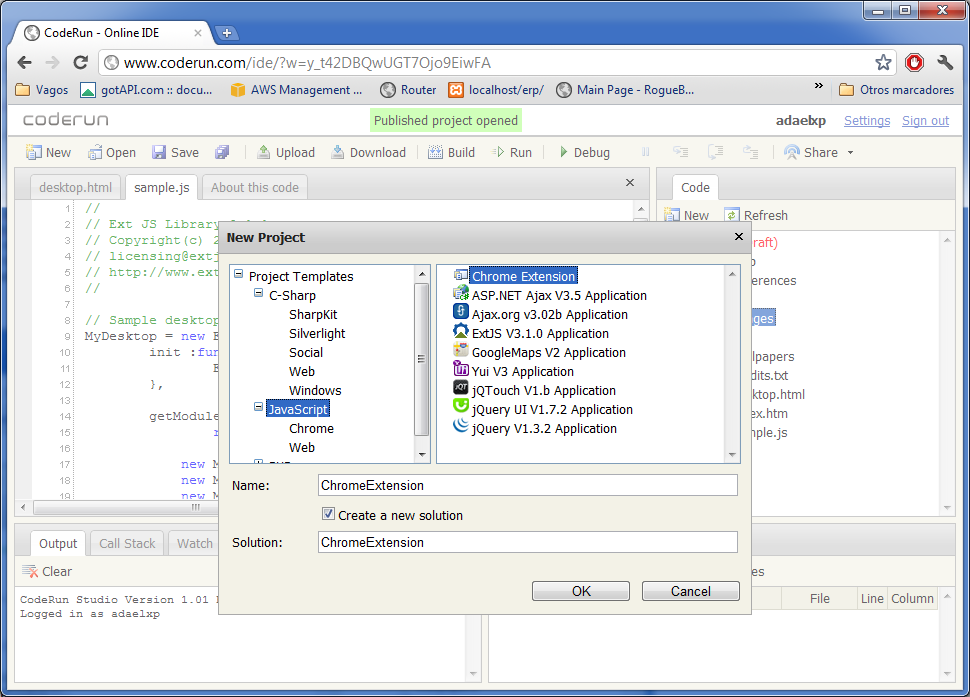Click the step into debug icon
The width and height of the screenshot is (970, 697).
click(x=680, y=152)
